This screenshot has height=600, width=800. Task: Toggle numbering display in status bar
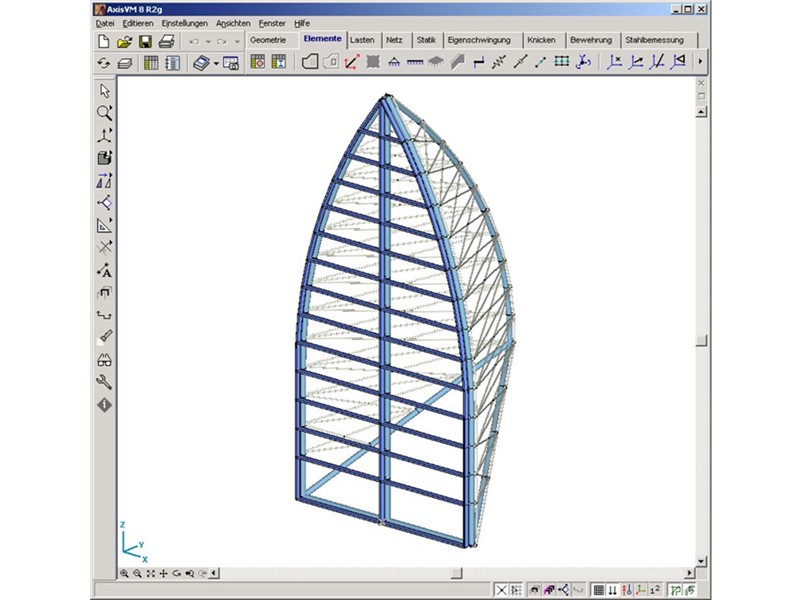click(x=654, y=590)
